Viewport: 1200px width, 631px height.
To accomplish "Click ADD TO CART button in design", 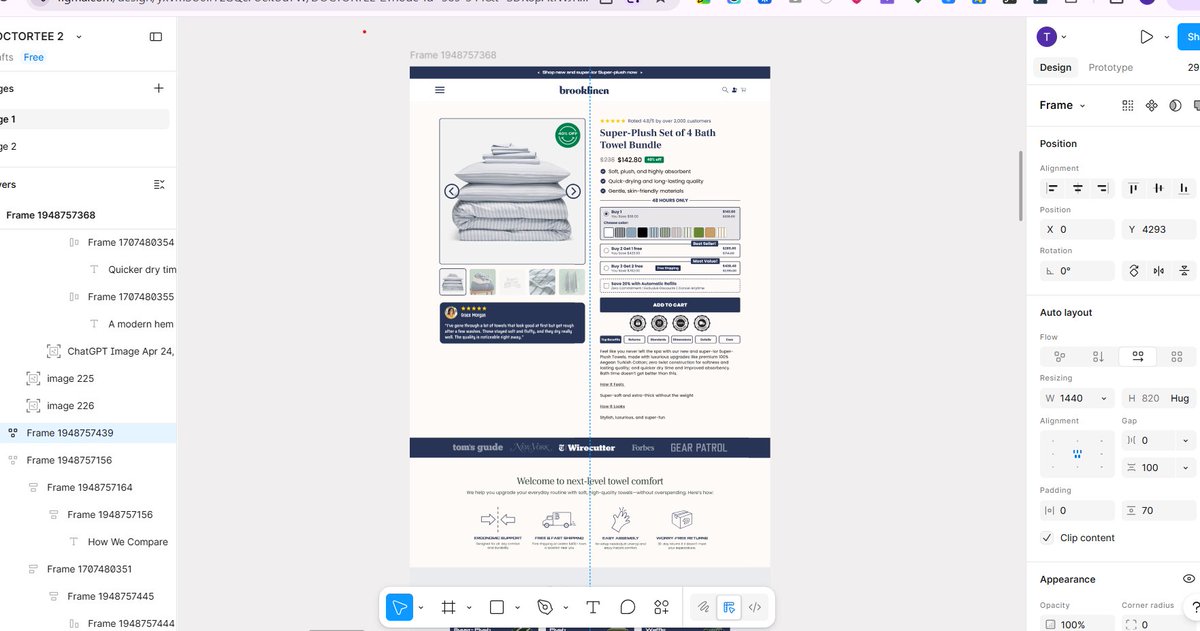I will click(670, 305).
